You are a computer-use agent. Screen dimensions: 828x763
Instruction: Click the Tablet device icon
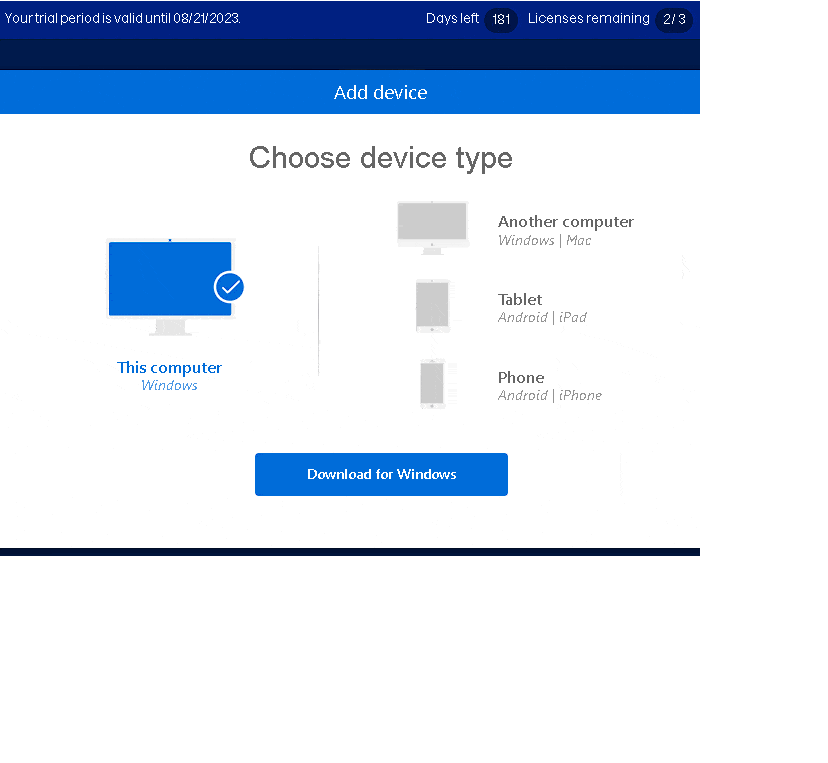click(431, 307)
